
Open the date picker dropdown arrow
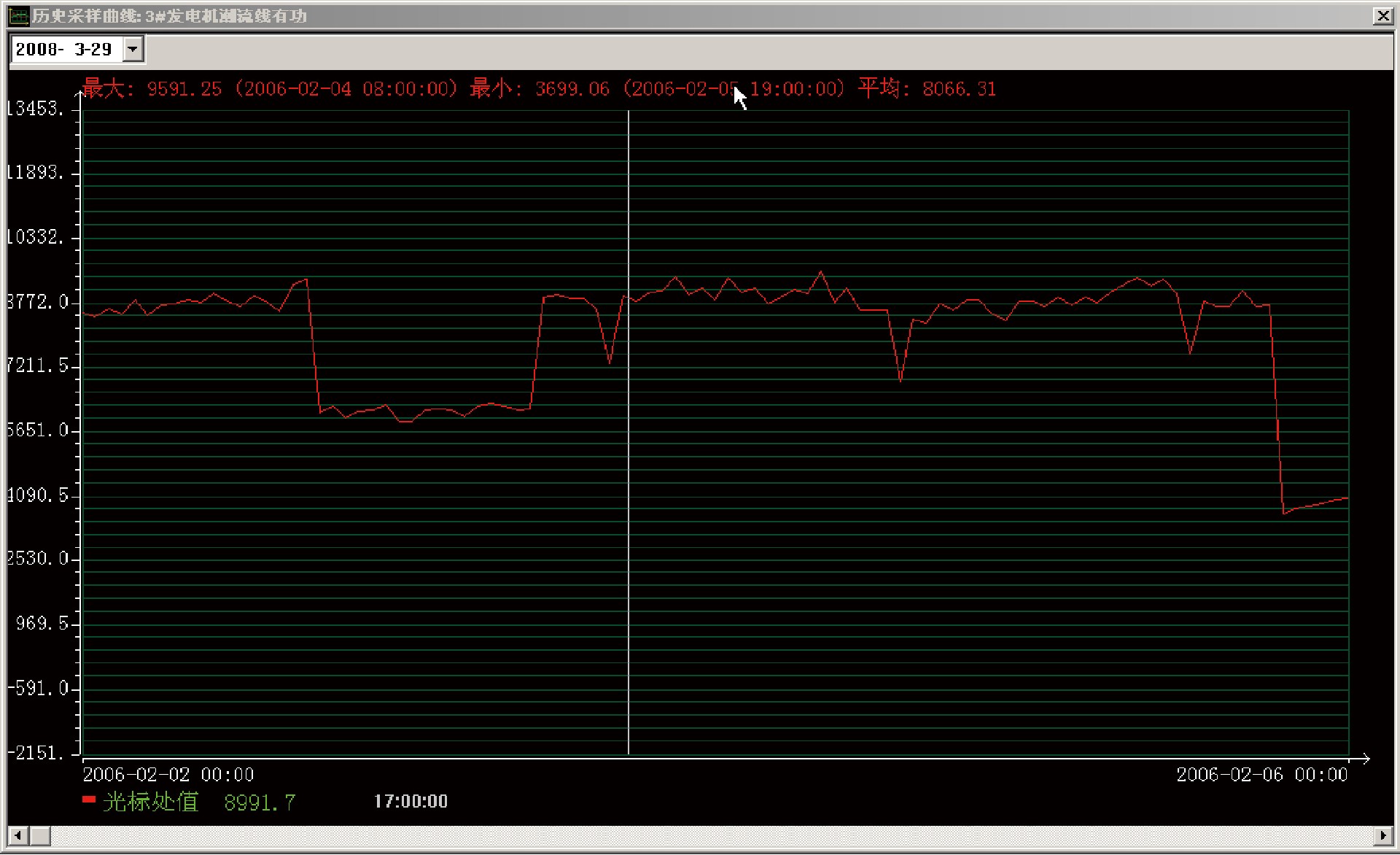coord(133,50)
